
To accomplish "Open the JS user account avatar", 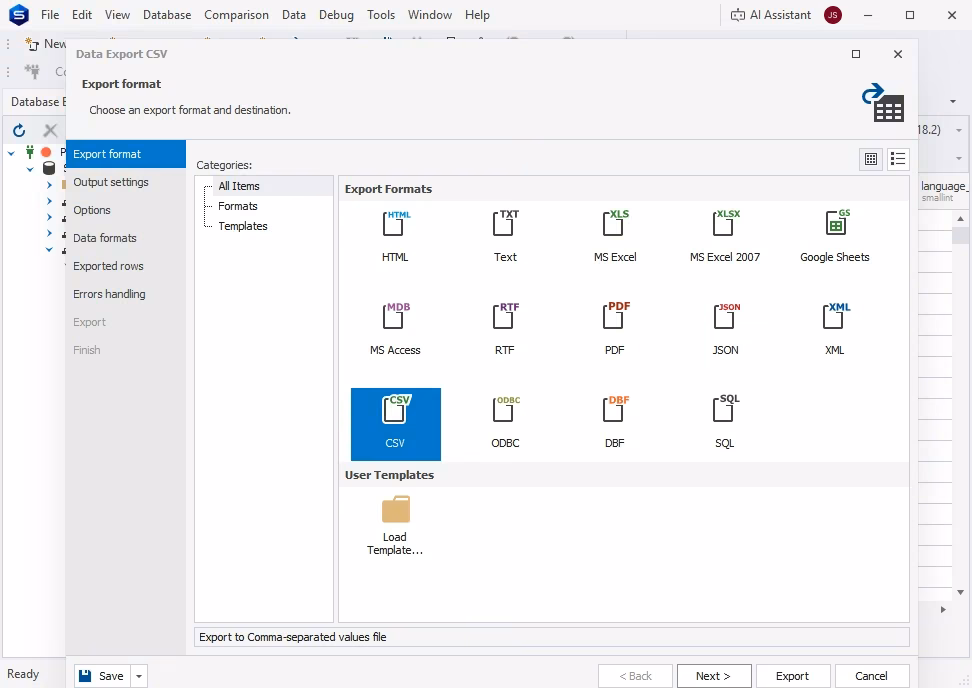I will click(x=833, y=15).
